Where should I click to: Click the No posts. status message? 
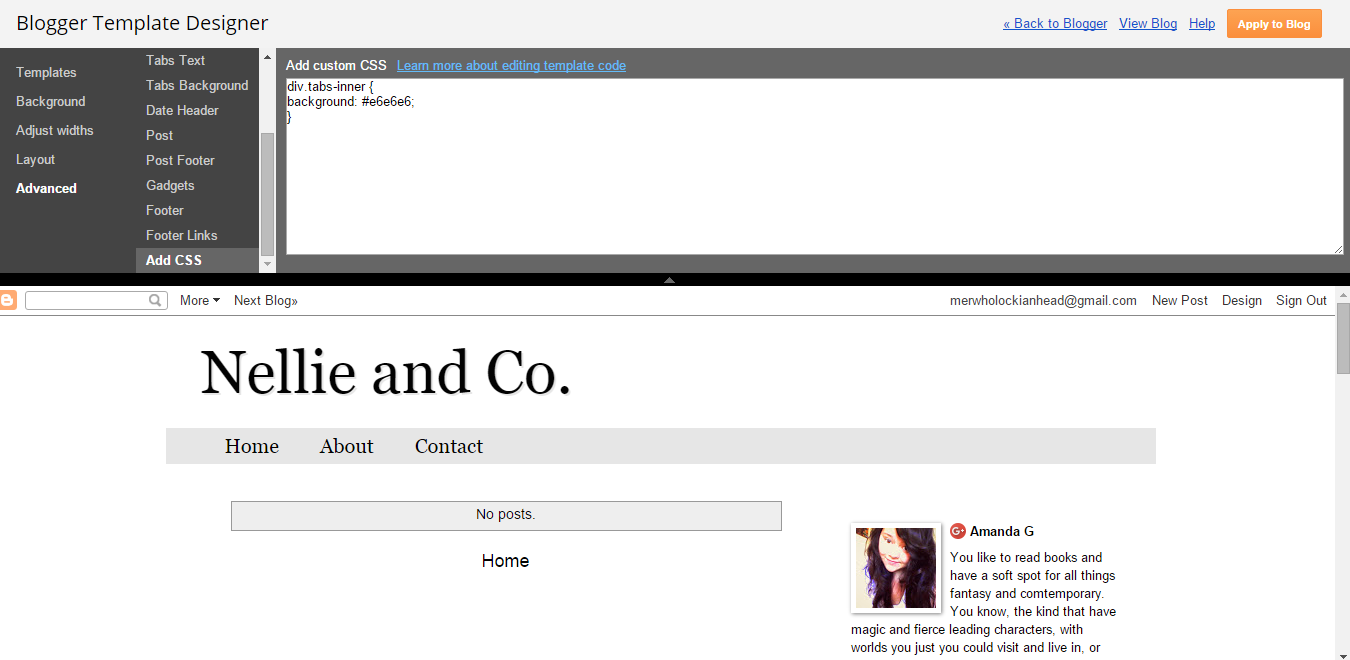[x=506, y=515]
